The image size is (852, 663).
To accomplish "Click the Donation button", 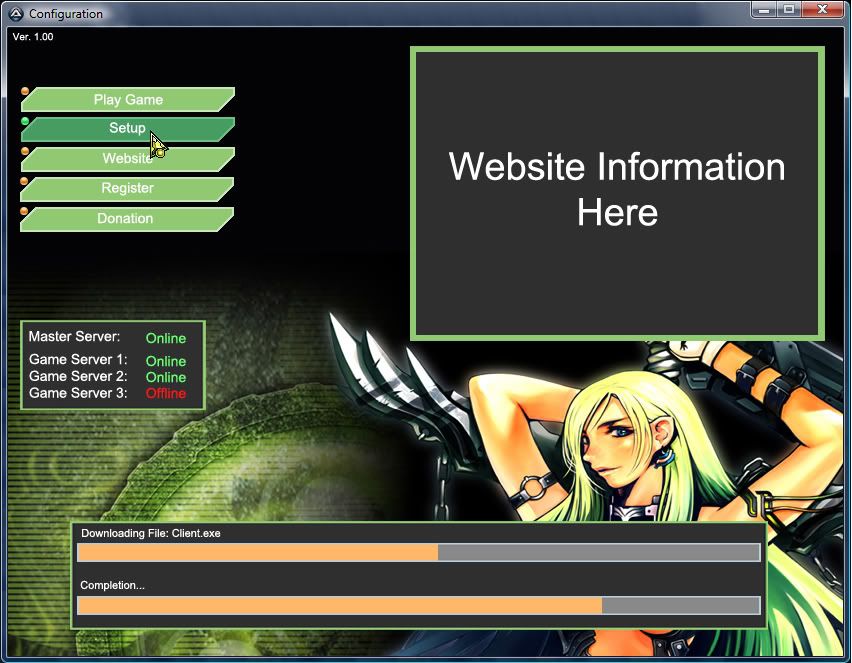I will [x=128, y=218].
